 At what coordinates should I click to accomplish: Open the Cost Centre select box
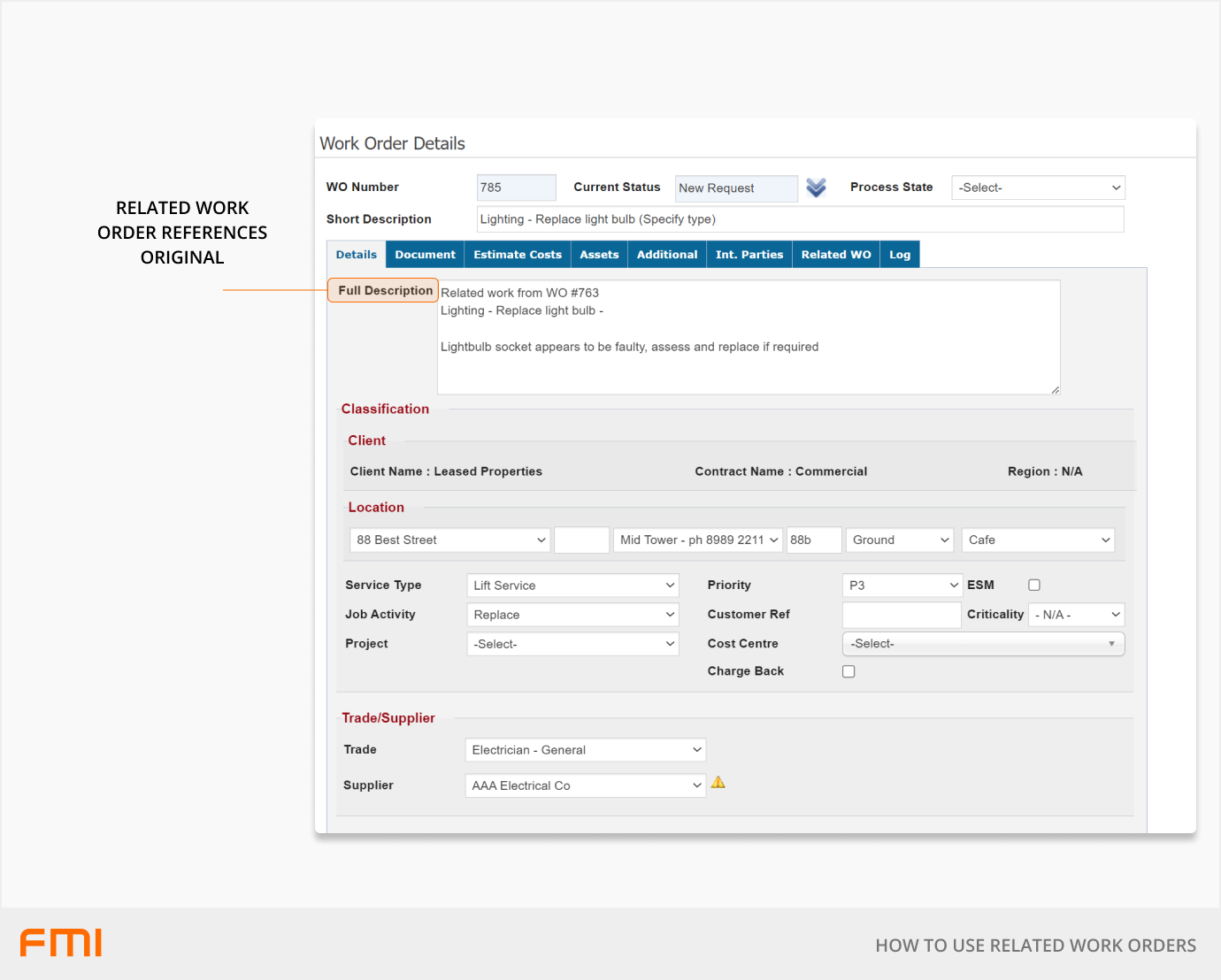click(x=982, y=644)
